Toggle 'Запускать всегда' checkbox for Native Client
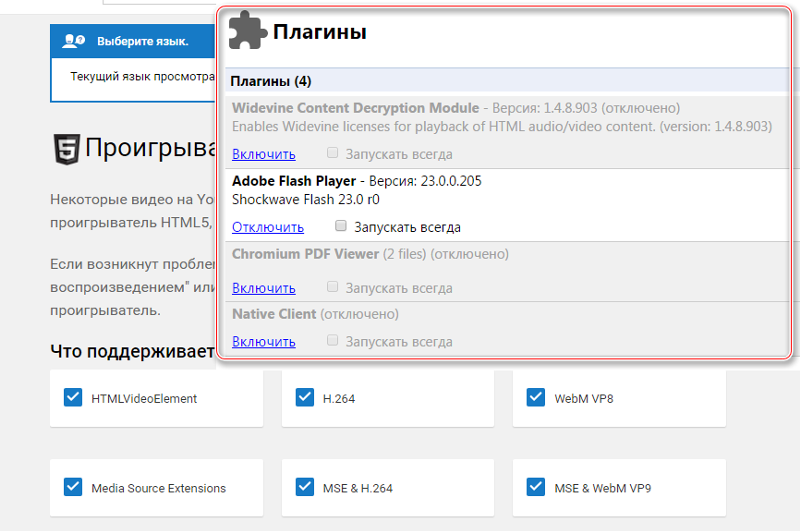This screenshot has height=531, width=800. (333, 340)
